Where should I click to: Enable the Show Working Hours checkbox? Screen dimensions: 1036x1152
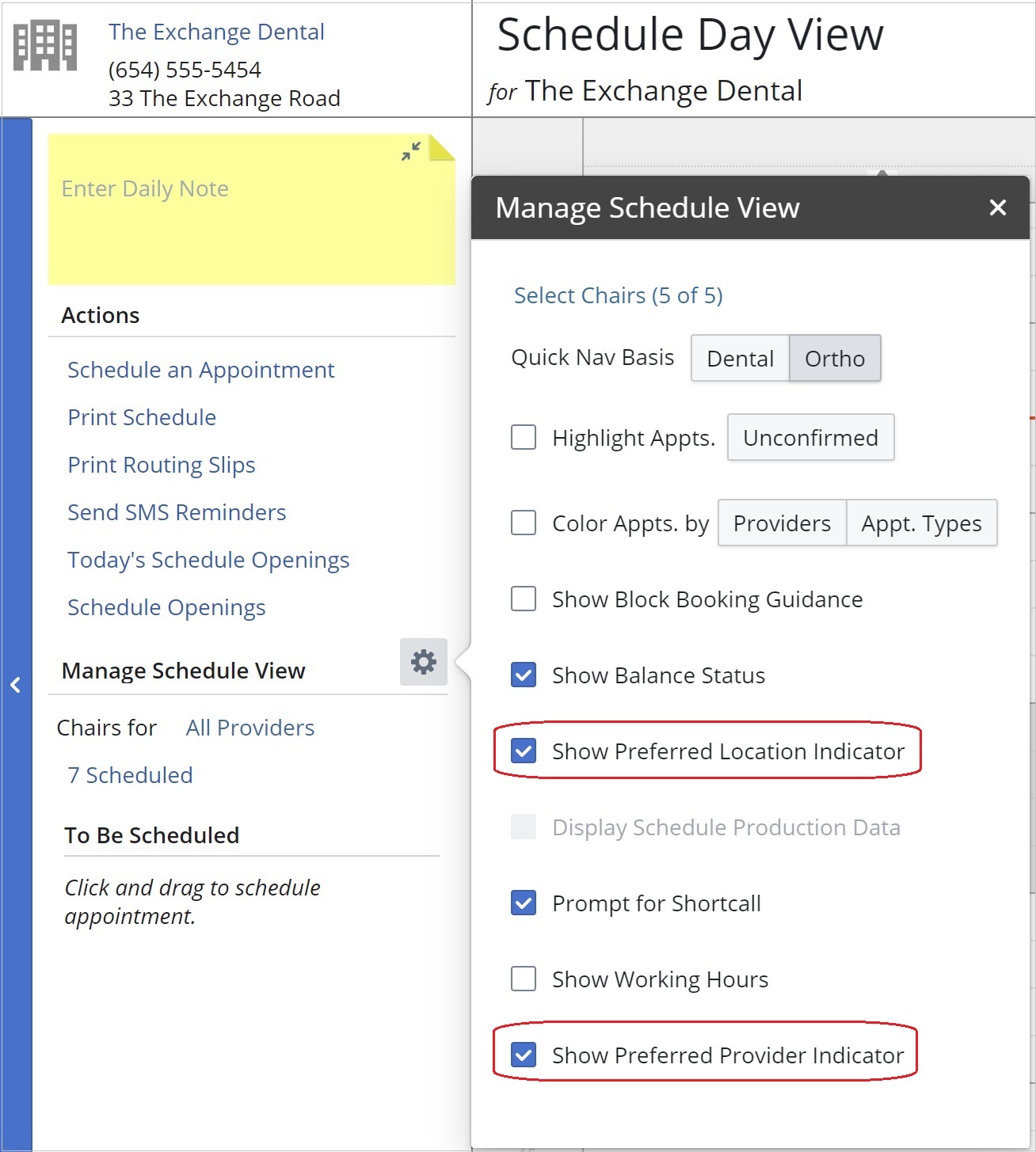tap(524, 979)
